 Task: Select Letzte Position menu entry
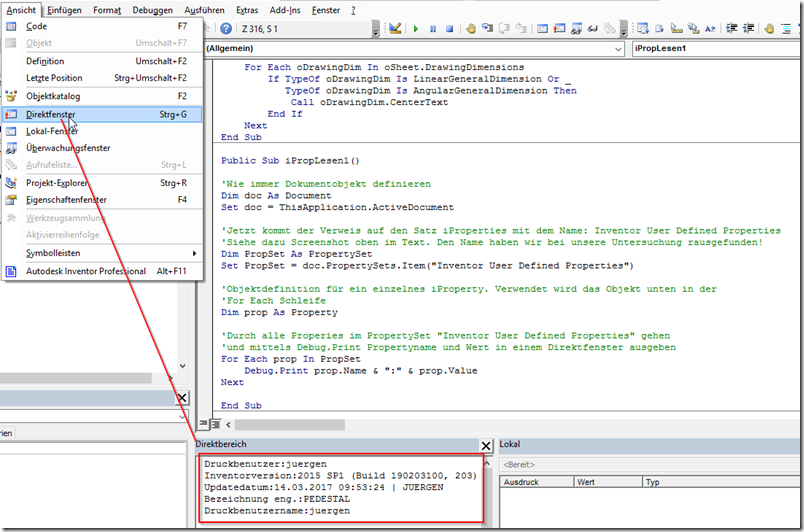click(103, 78)
